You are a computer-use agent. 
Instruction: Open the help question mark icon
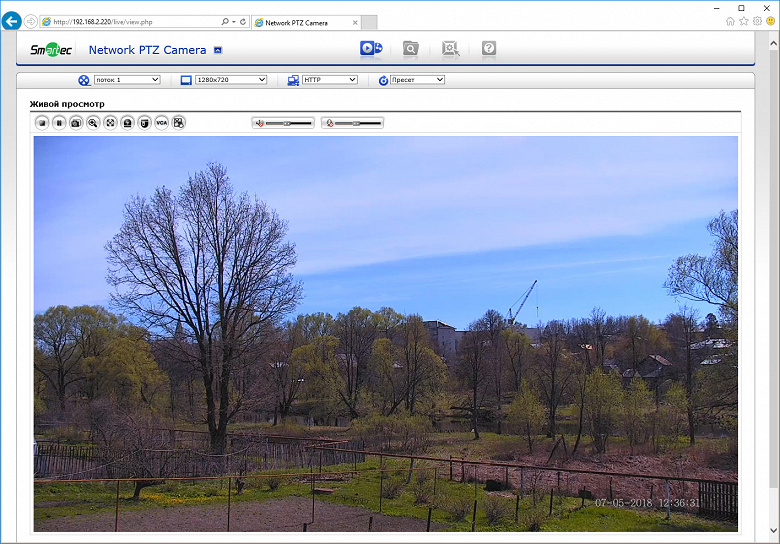pos(489,48)
